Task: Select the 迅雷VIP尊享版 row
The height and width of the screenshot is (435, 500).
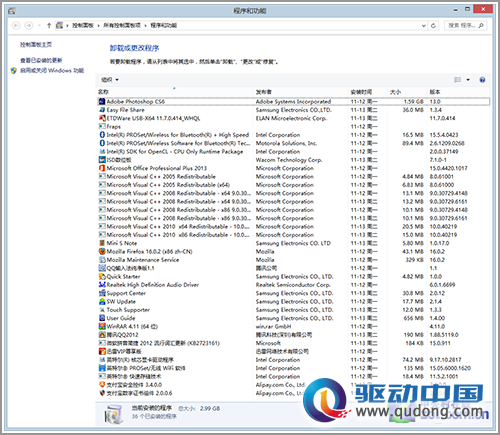Action: pos(293,351)
